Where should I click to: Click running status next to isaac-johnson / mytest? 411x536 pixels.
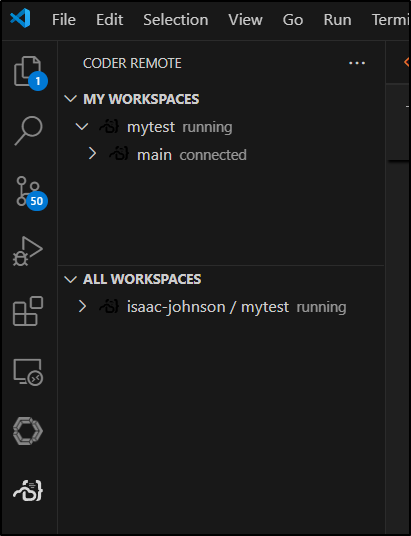pos(321,307)
